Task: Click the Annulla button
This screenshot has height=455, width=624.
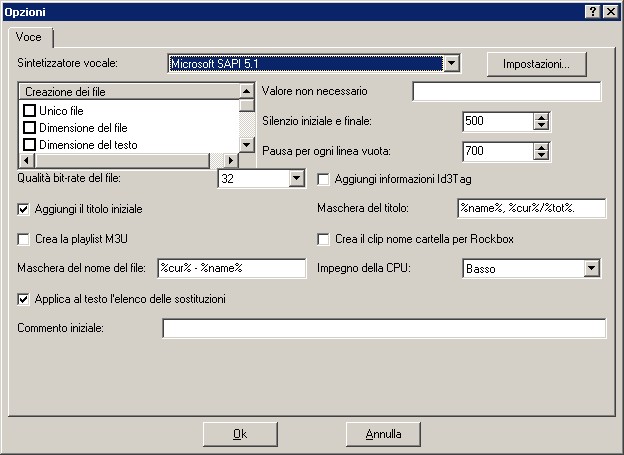Action: tap(383, 434)
